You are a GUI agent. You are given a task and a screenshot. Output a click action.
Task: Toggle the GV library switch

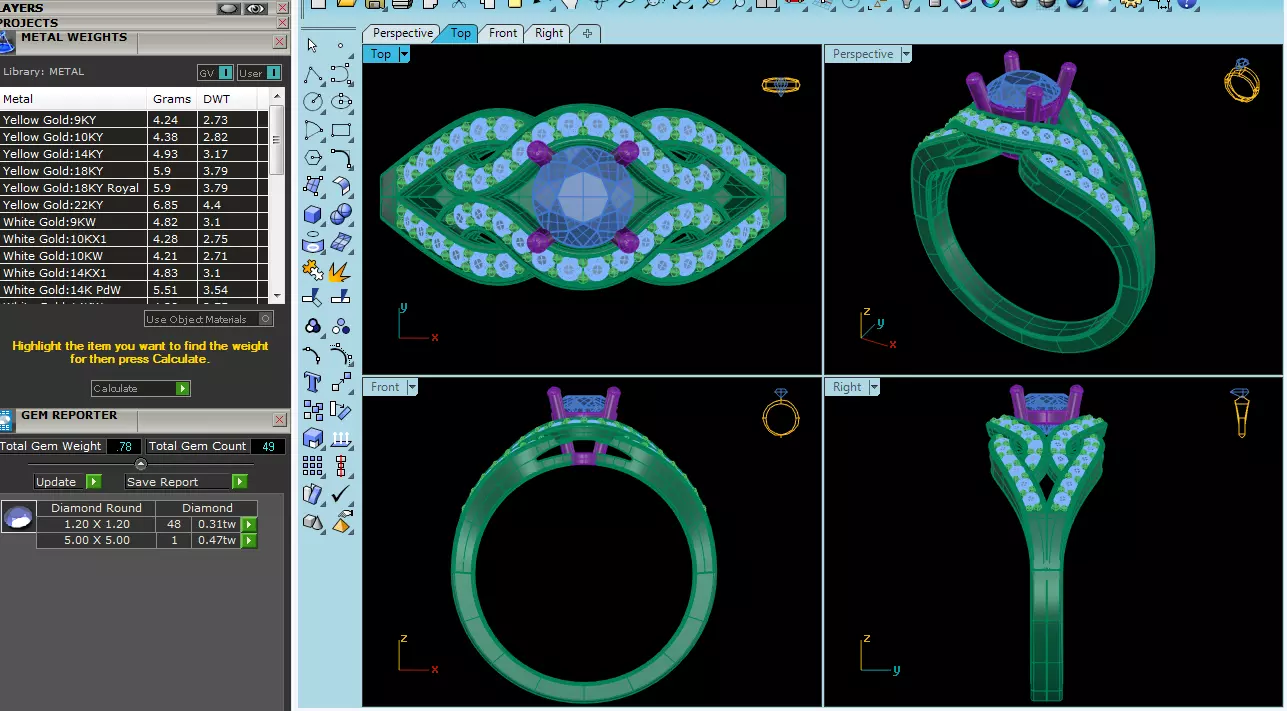click(216, 73)
